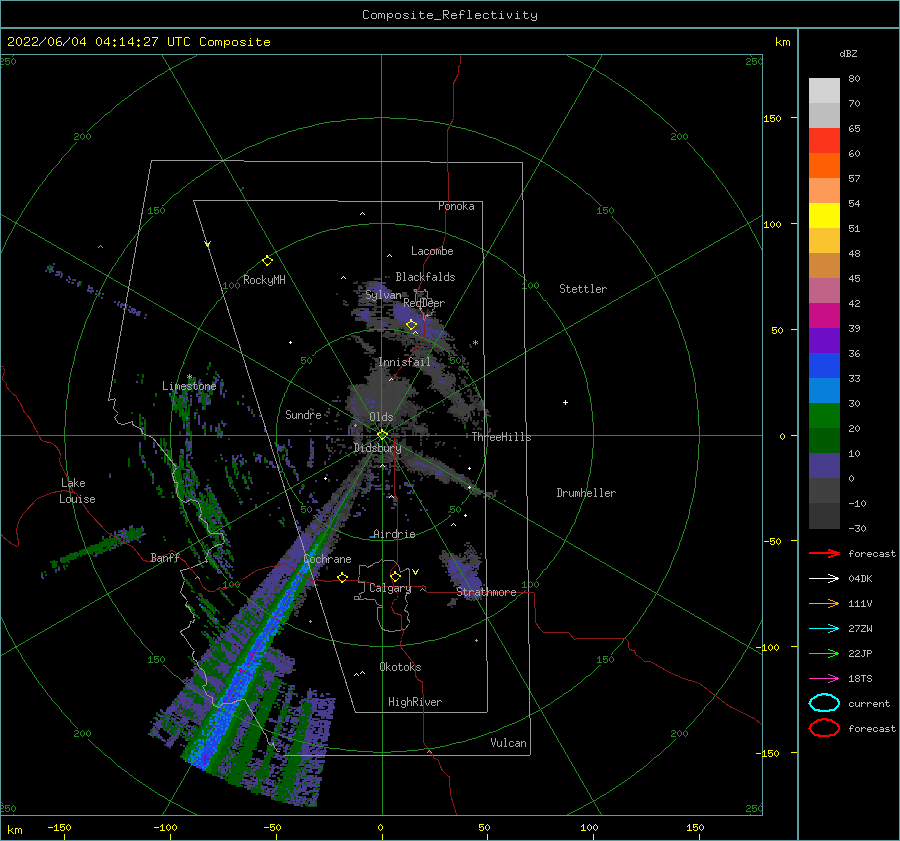Click yellow diamond marker above Calgary label
The image size is (900, 841).
pyautogui.click(x=395, y=576)
